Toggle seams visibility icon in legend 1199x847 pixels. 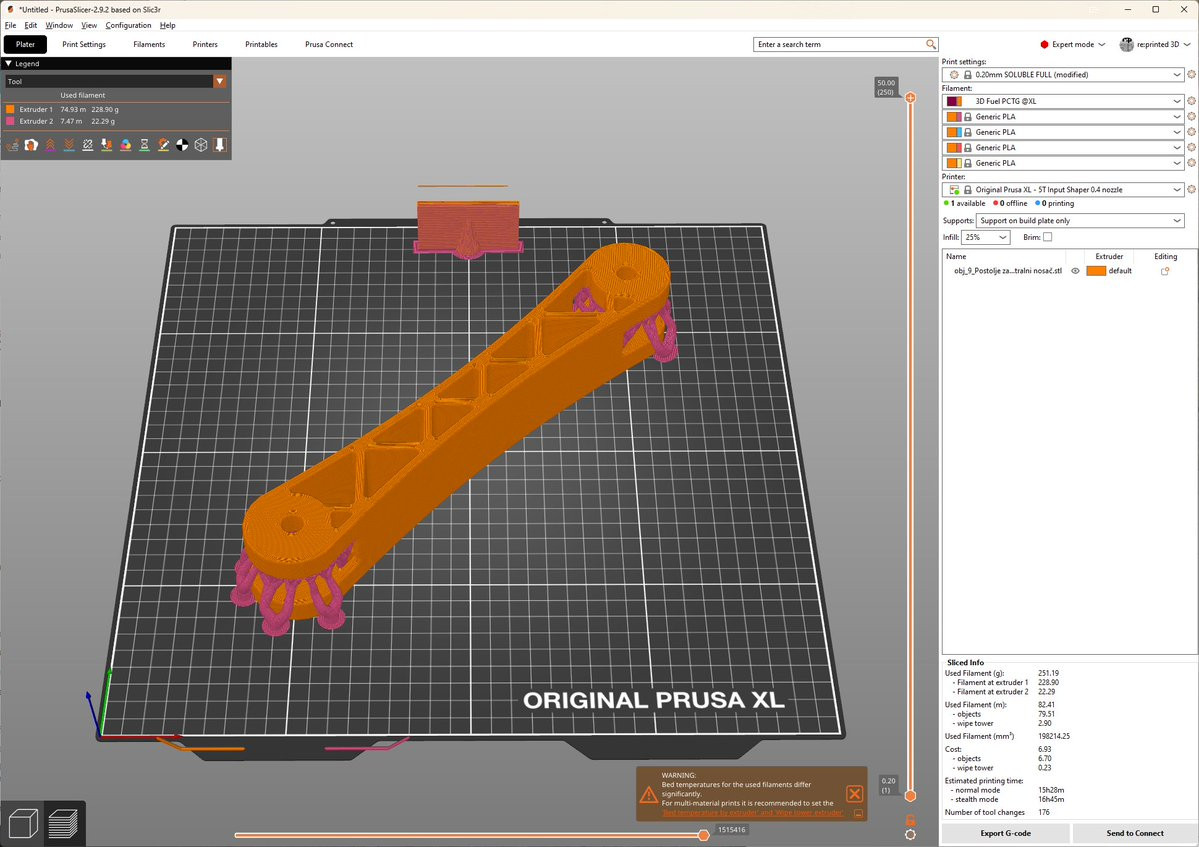pos(88,144)
